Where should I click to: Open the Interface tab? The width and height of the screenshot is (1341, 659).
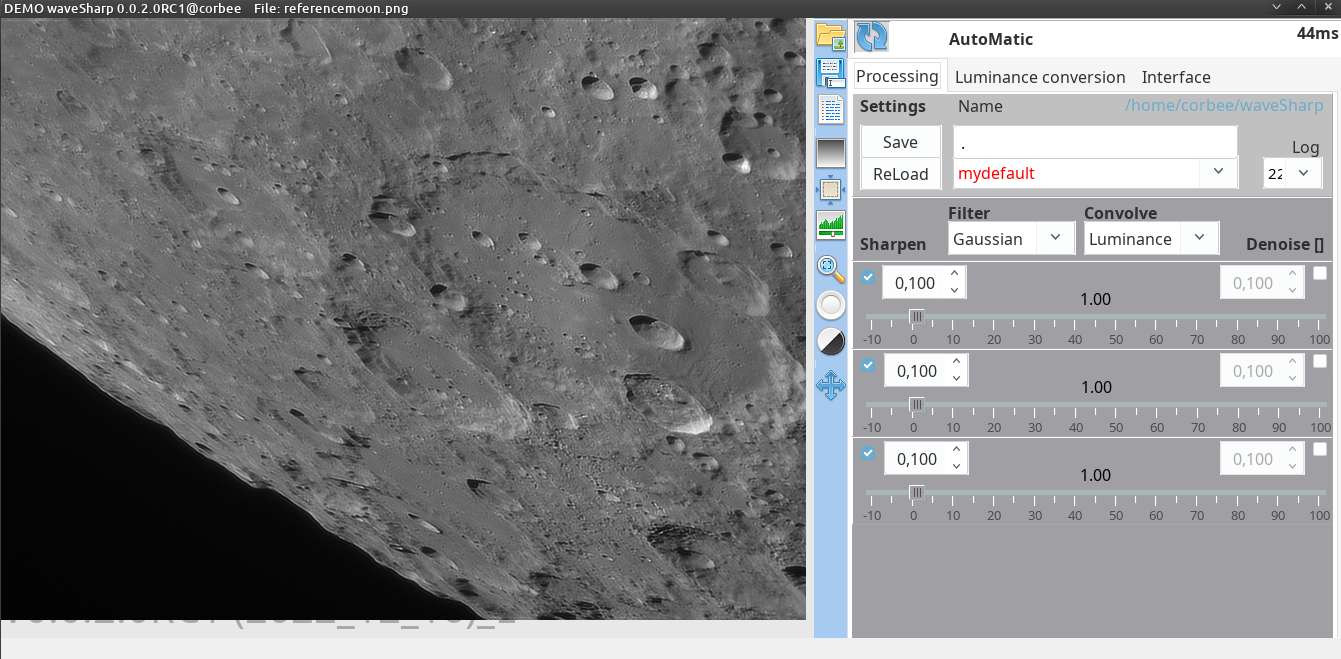[1175, 77]
